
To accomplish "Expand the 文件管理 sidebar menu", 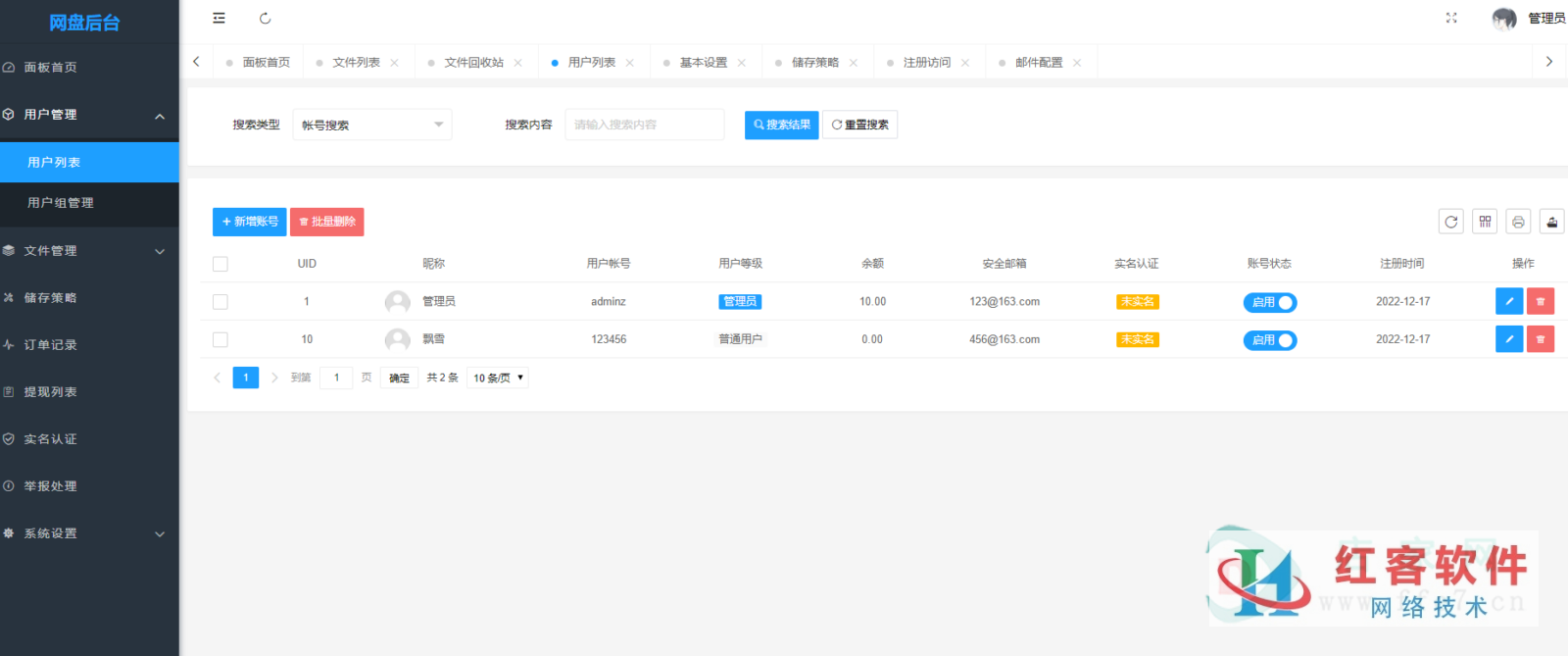I will [89, 251].
